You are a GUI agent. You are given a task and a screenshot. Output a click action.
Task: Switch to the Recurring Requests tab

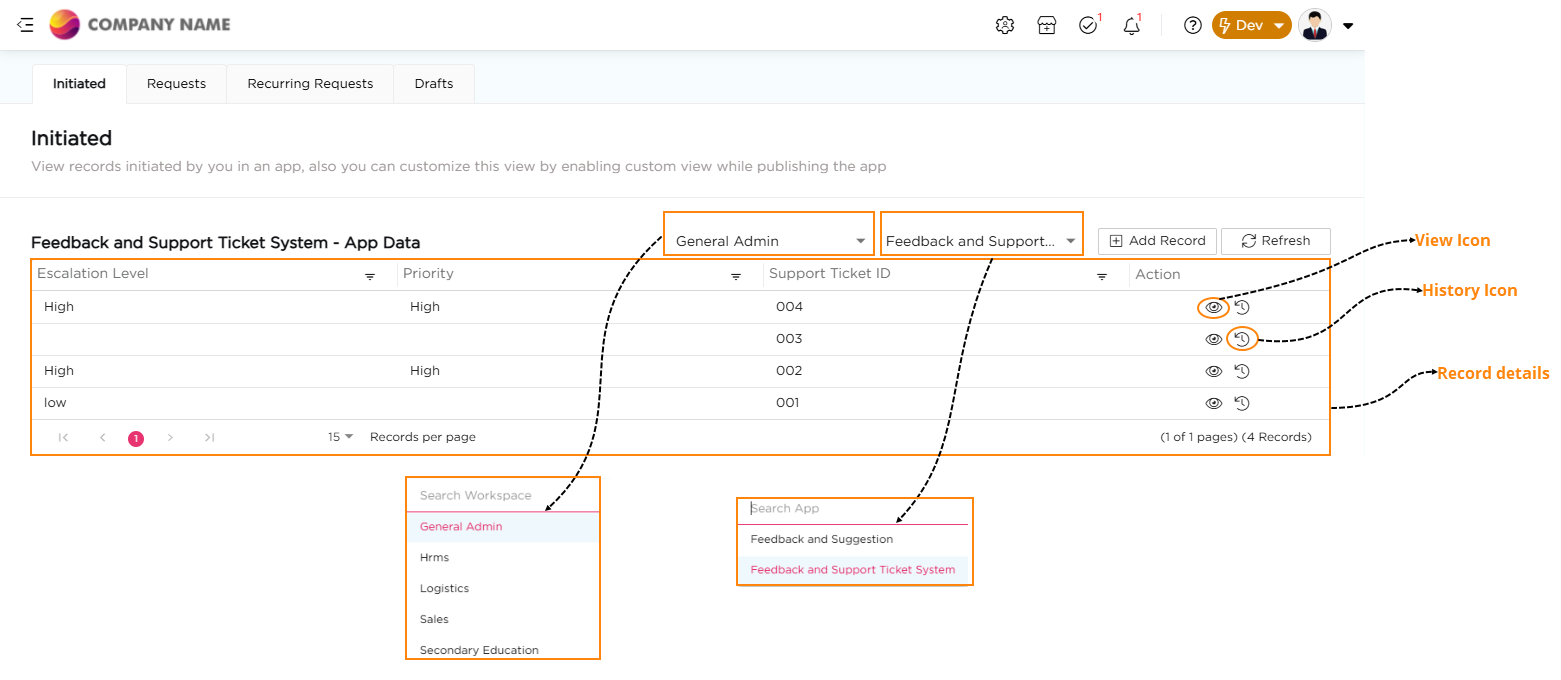coord(310,84)
